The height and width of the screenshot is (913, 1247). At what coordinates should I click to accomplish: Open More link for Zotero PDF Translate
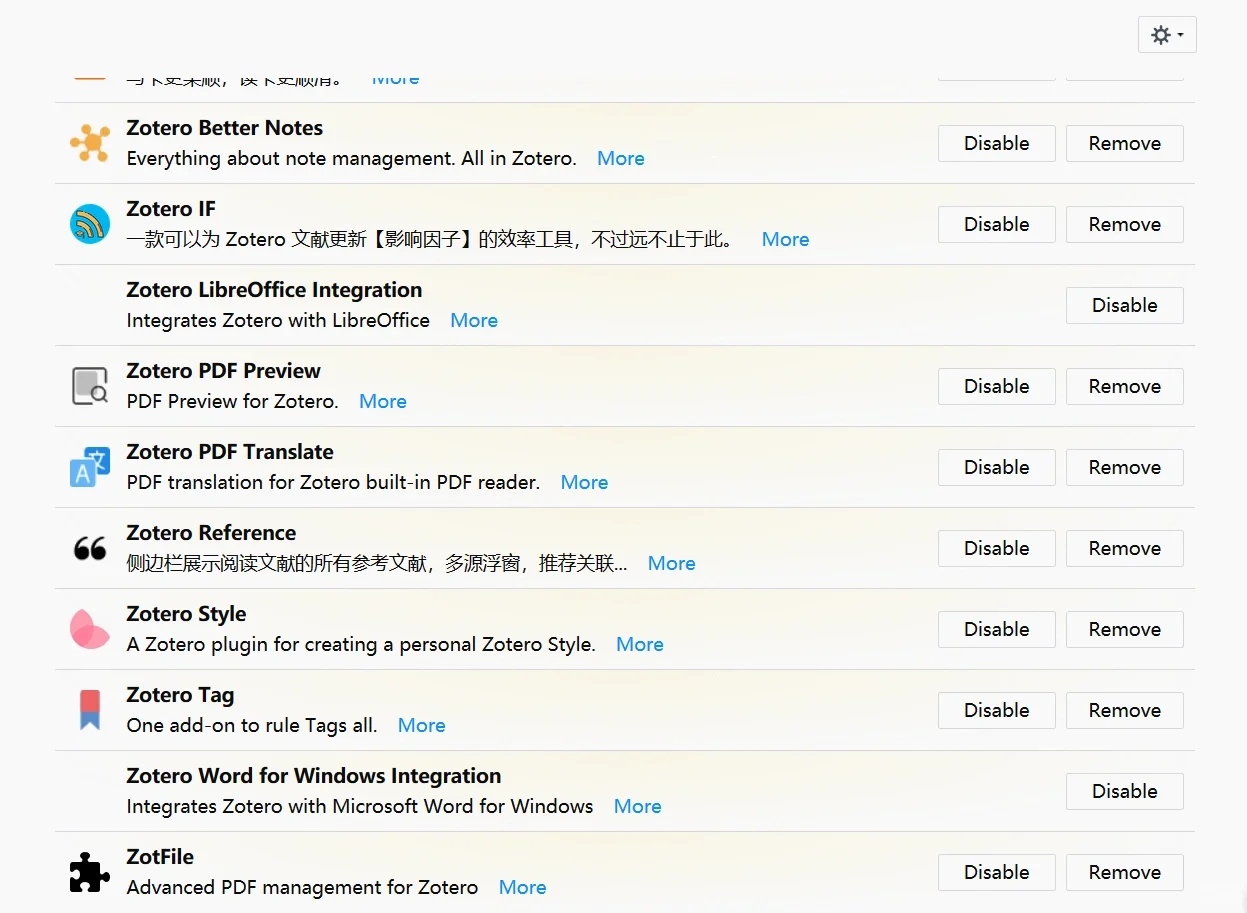pos(585,482)
